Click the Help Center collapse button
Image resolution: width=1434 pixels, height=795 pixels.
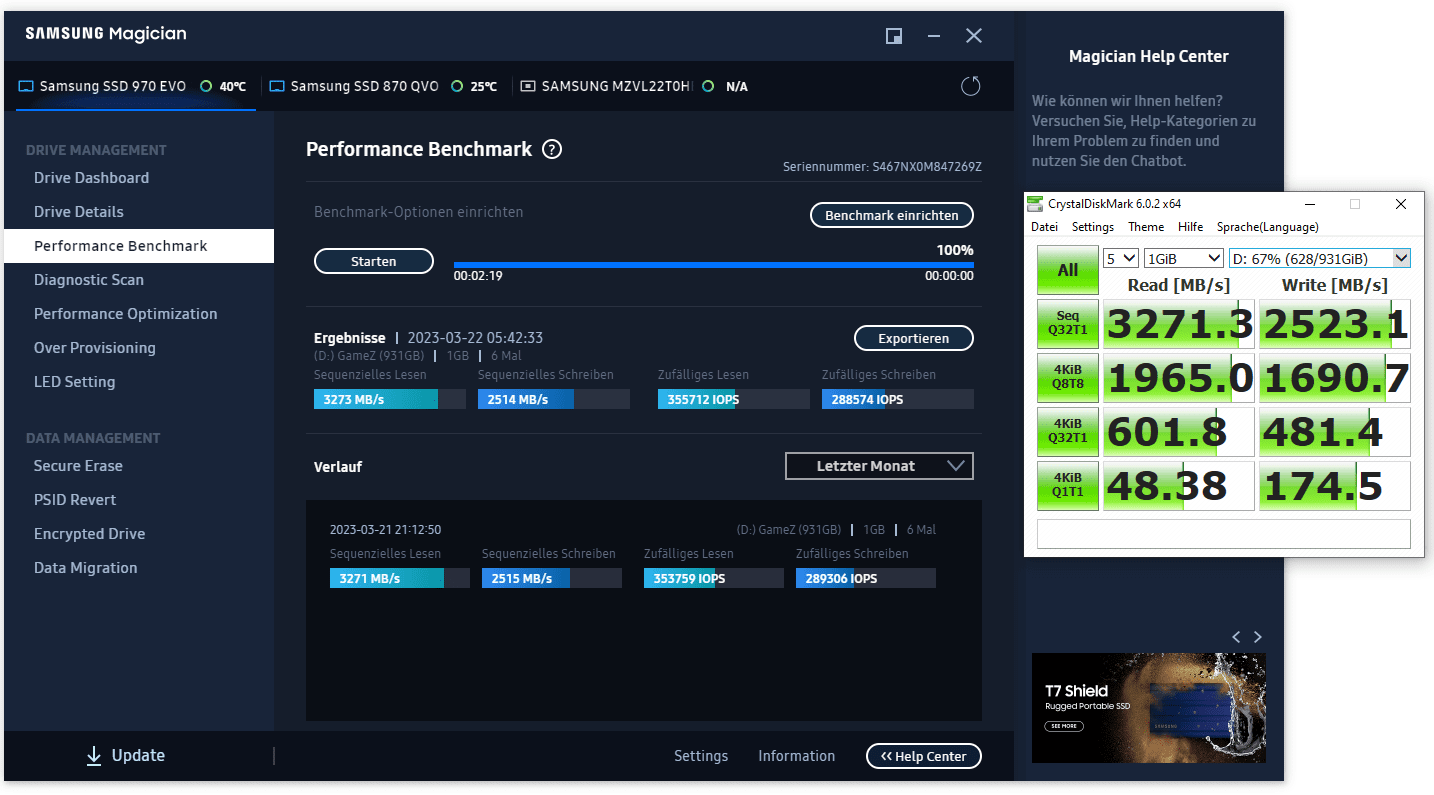coord(924,756)
